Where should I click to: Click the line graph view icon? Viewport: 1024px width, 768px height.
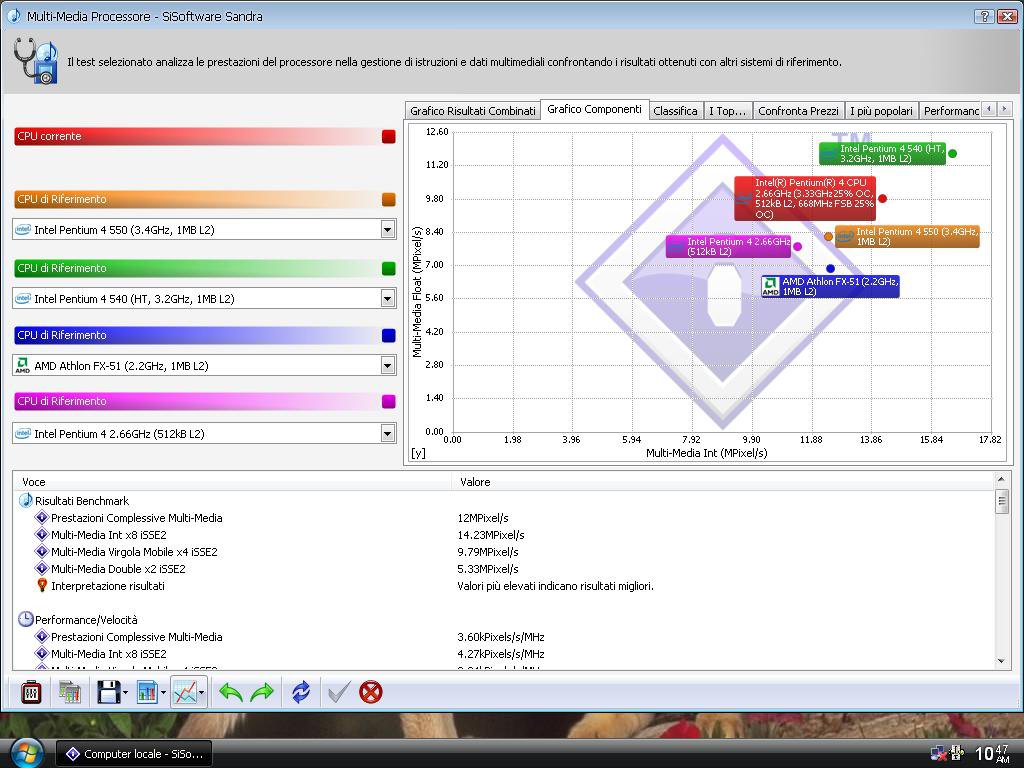pos(183,691)
